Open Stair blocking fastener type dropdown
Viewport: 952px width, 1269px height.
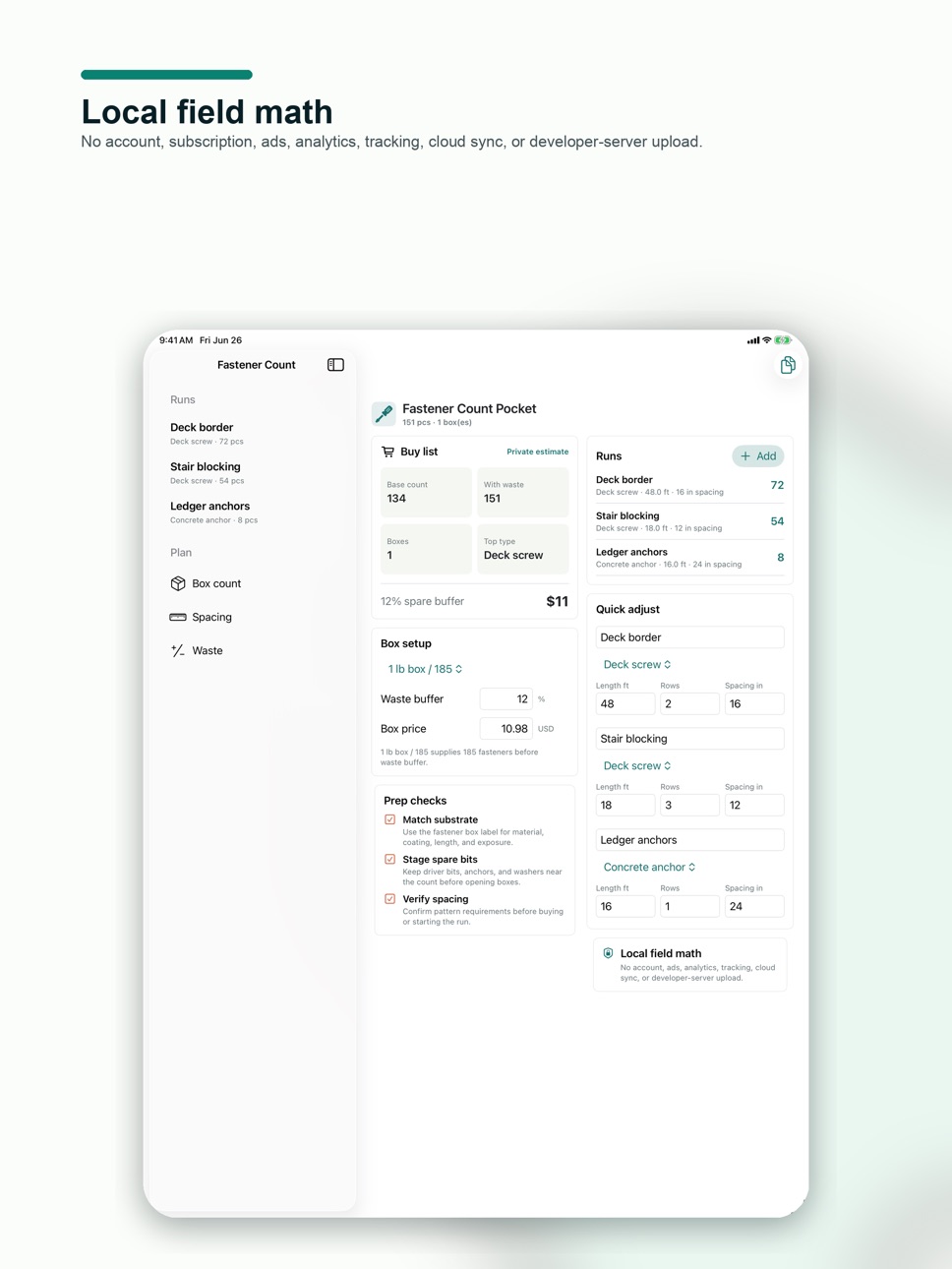(x=637, y=765)
